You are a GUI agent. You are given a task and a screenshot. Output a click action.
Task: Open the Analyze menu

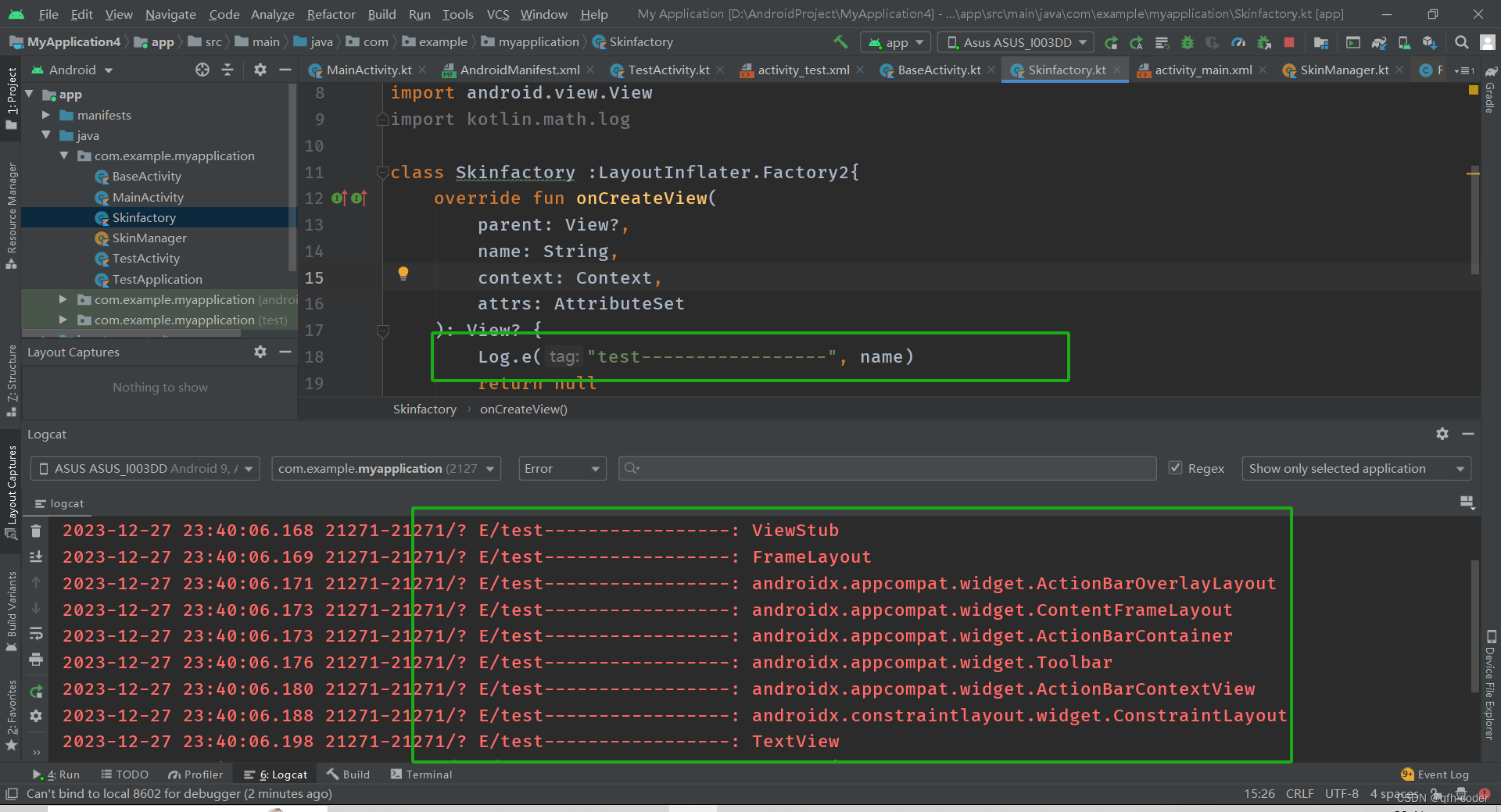click(x=272, y=14)
